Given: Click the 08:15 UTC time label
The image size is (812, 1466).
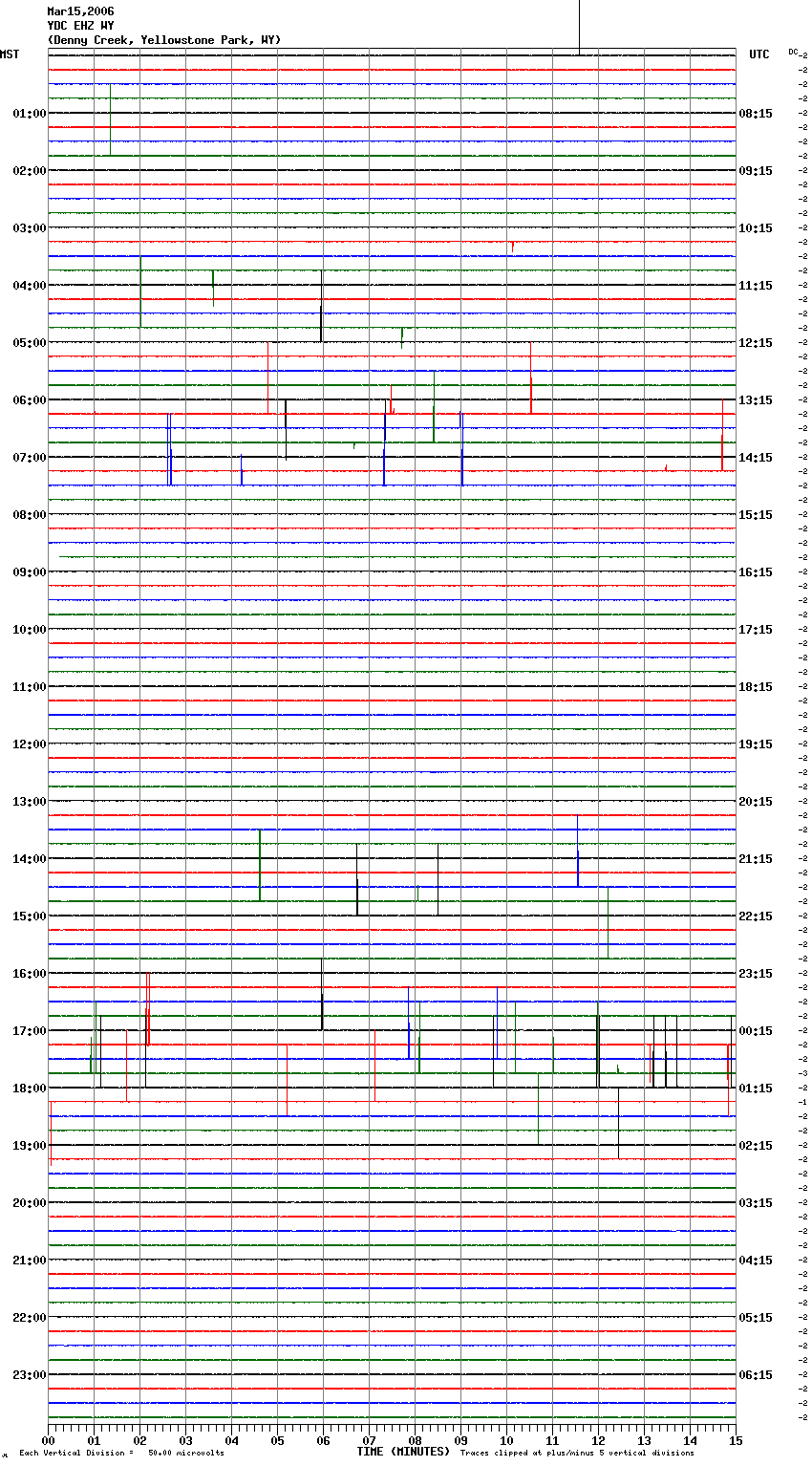Looking at the screenshot, I should pos(756,114).
